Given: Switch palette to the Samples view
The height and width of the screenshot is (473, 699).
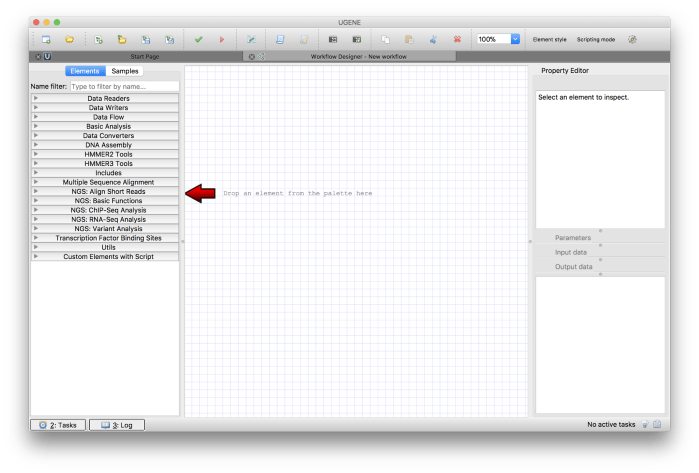Looking at the screenshot, I should tap(125, 71).
